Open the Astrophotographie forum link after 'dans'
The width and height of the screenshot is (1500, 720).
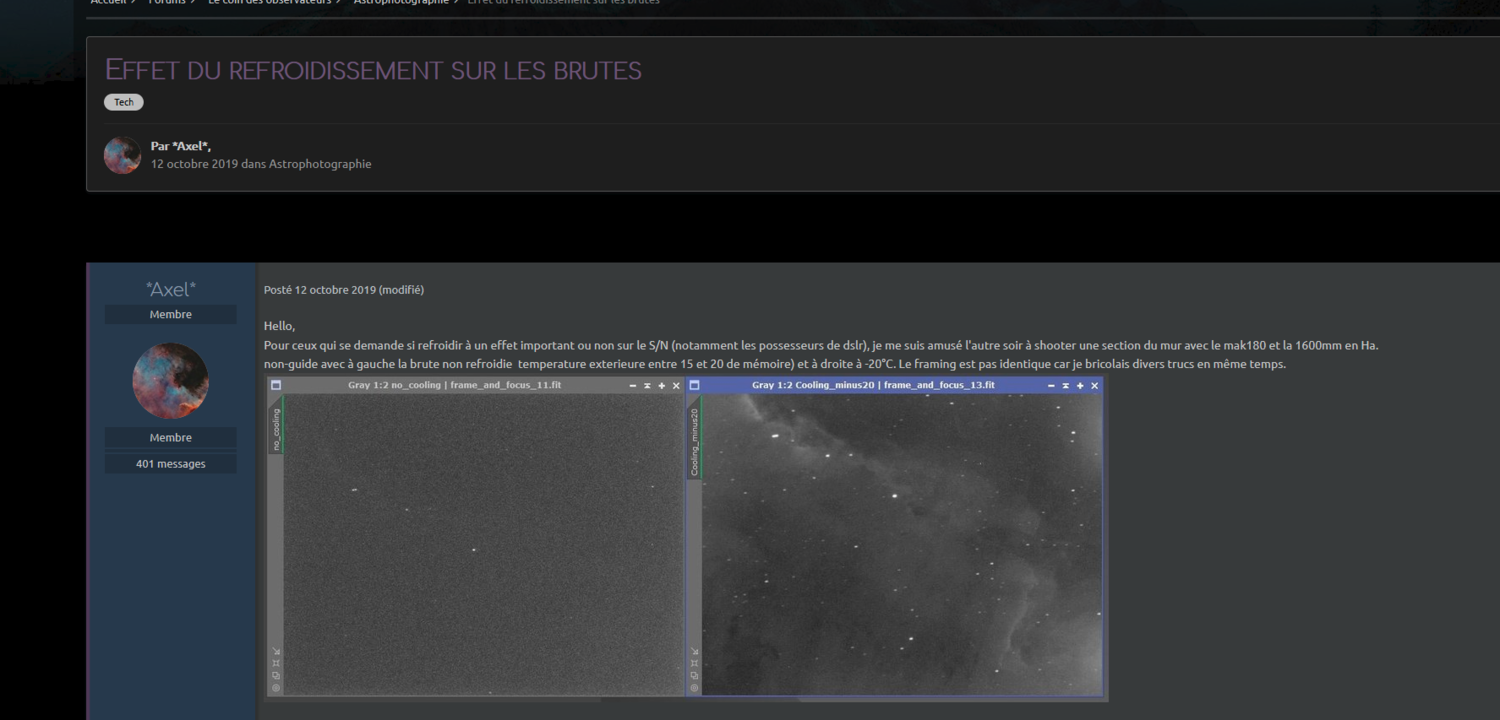[x=320, y=164]
